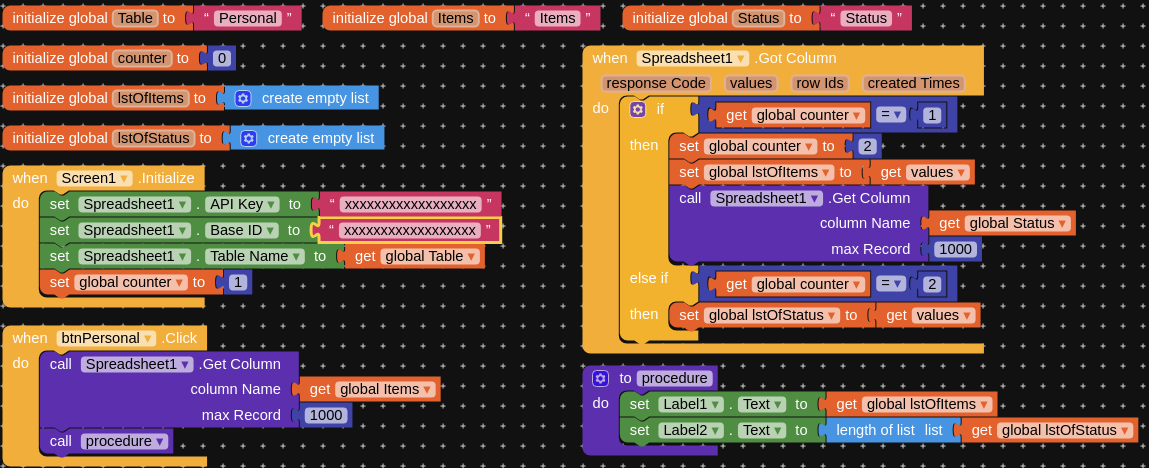Click the "values" parameter of the Got Column event

(750, 83)
